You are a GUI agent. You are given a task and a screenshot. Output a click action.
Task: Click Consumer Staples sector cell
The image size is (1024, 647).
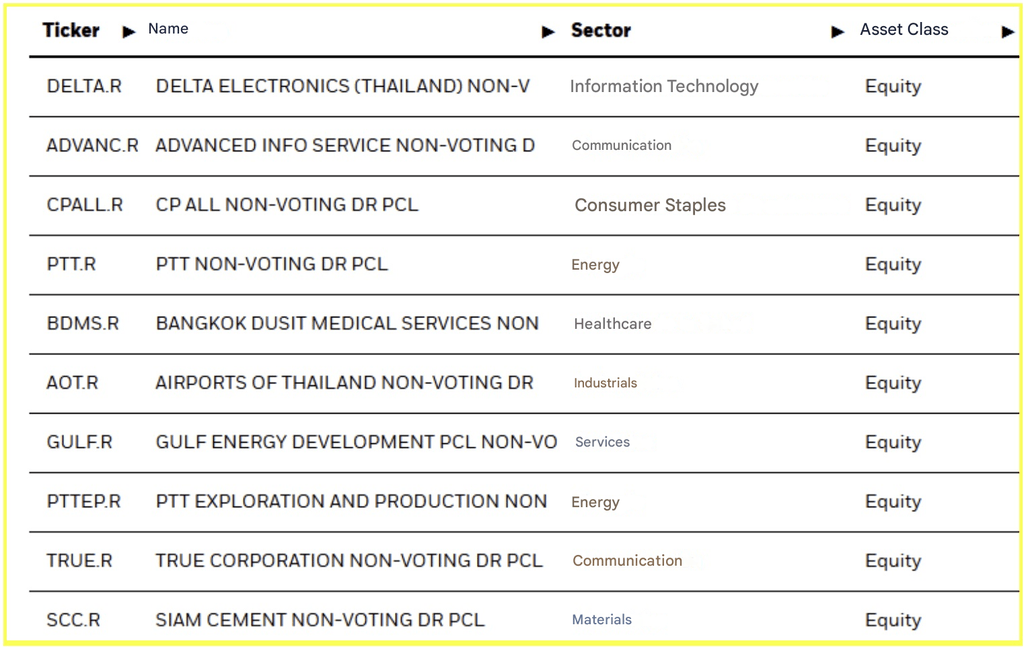(x=650, y=205)
